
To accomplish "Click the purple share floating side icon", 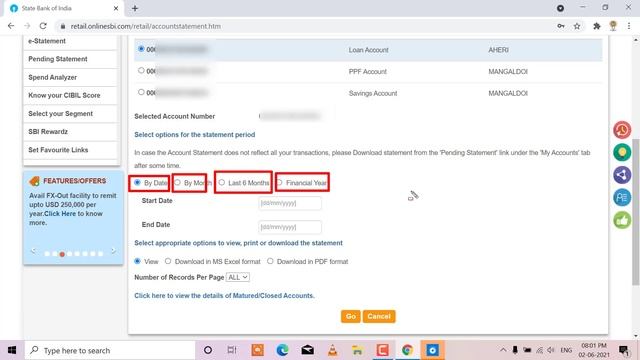I will point(622,175).
